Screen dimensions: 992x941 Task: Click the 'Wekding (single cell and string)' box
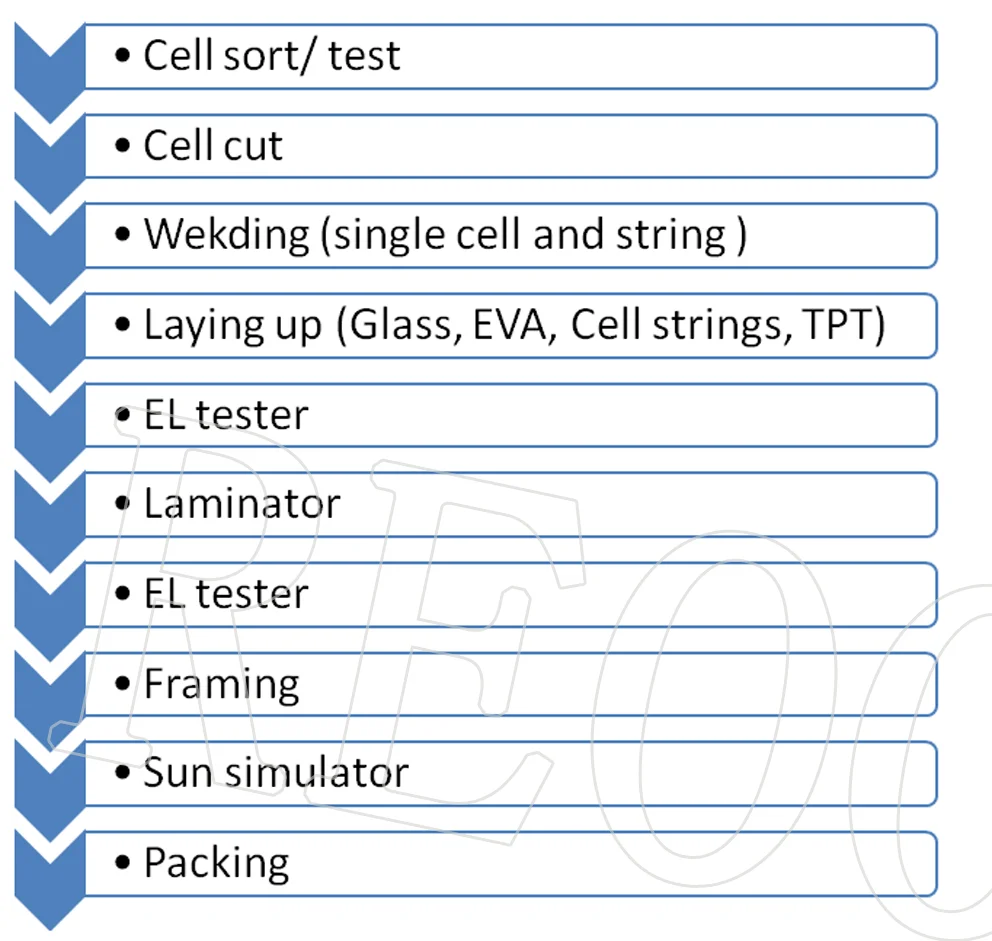click(x=510, y=235)
